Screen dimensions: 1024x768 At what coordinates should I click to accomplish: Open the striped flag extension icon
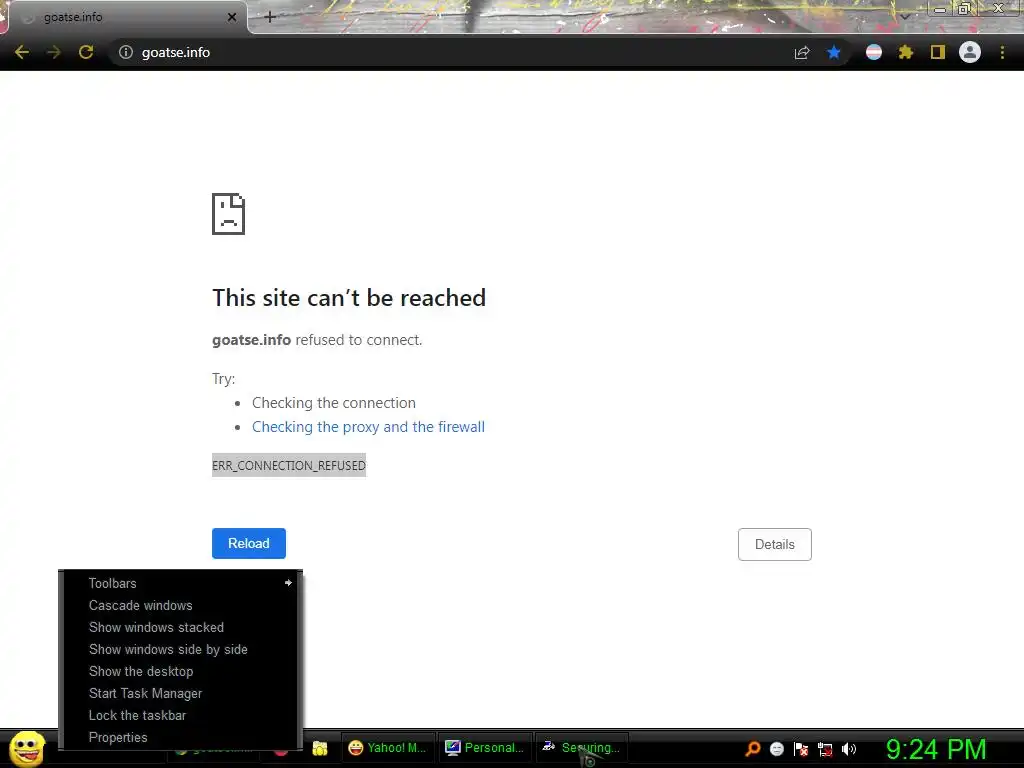pos(874,52)
